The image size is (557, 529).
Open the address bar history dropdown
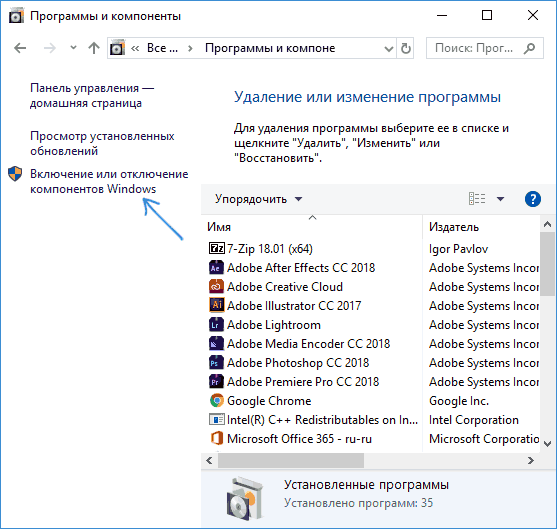[389, 48]
